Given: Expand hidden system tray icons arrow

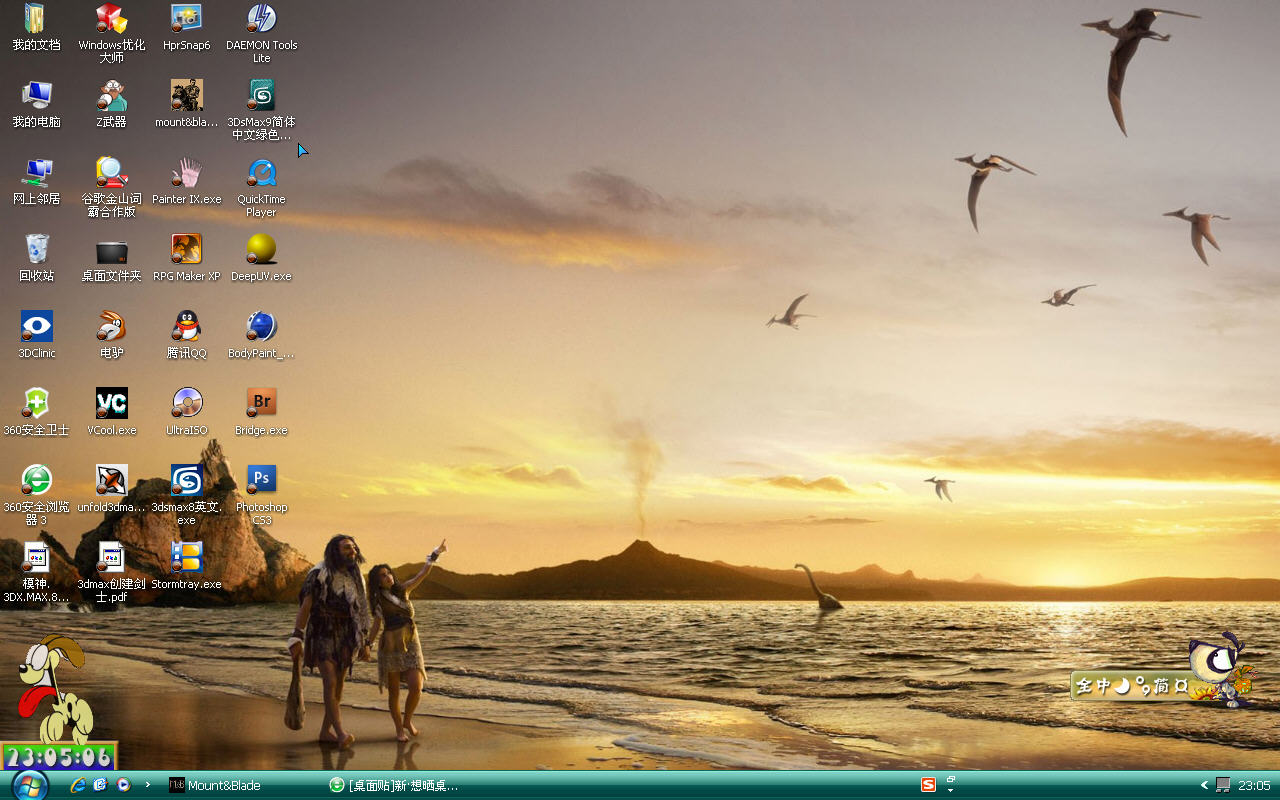Looking at the screenshot, I should 1205,785.
